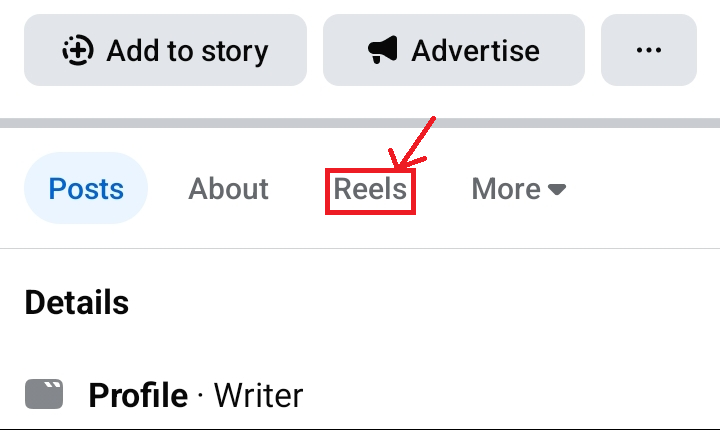Click the megaphone icon
Viewport: 720px width, 430px height.
pos(382,50)
